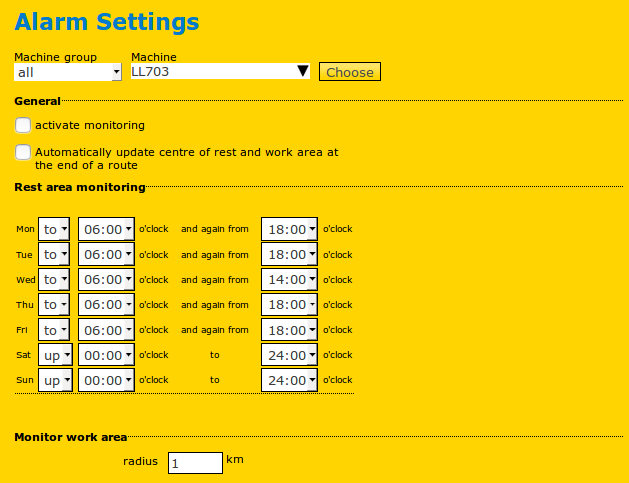Open Tuesday's 'to' mode dropdown
Screen dimensions: 629x483
coord(54,254)
